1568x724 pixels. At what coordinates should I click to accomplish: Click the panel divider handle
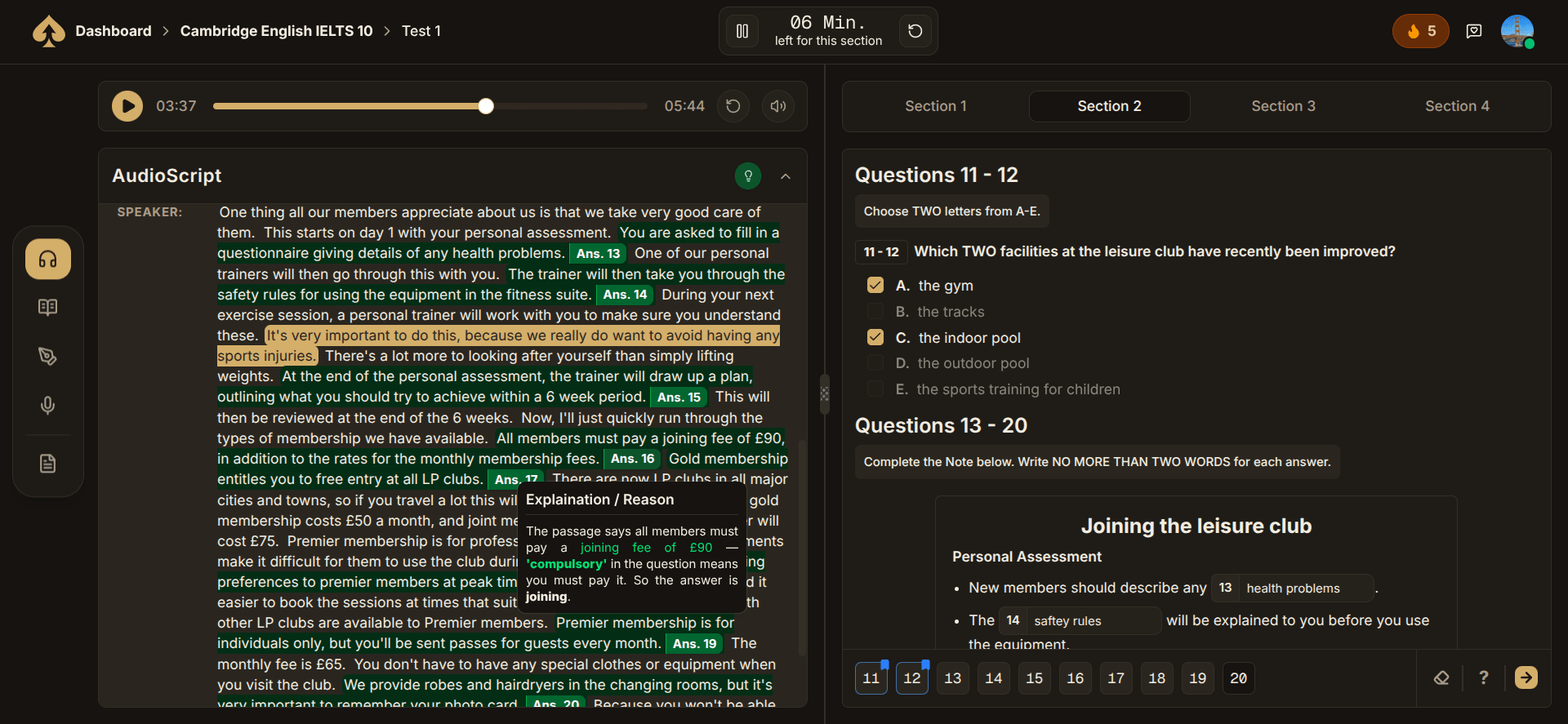tap(825, 394)
